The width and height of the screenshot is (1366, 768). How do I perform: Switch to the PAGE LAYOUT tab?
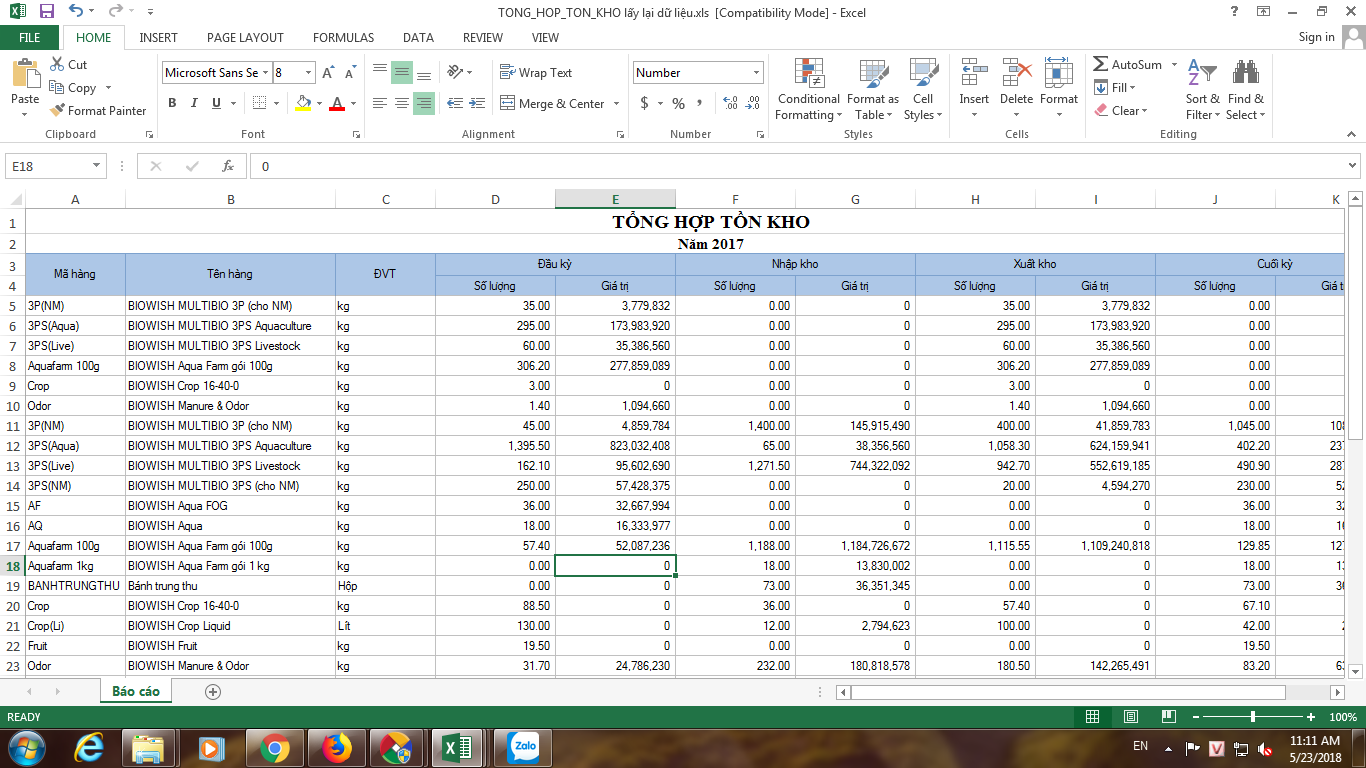[245, 37]
